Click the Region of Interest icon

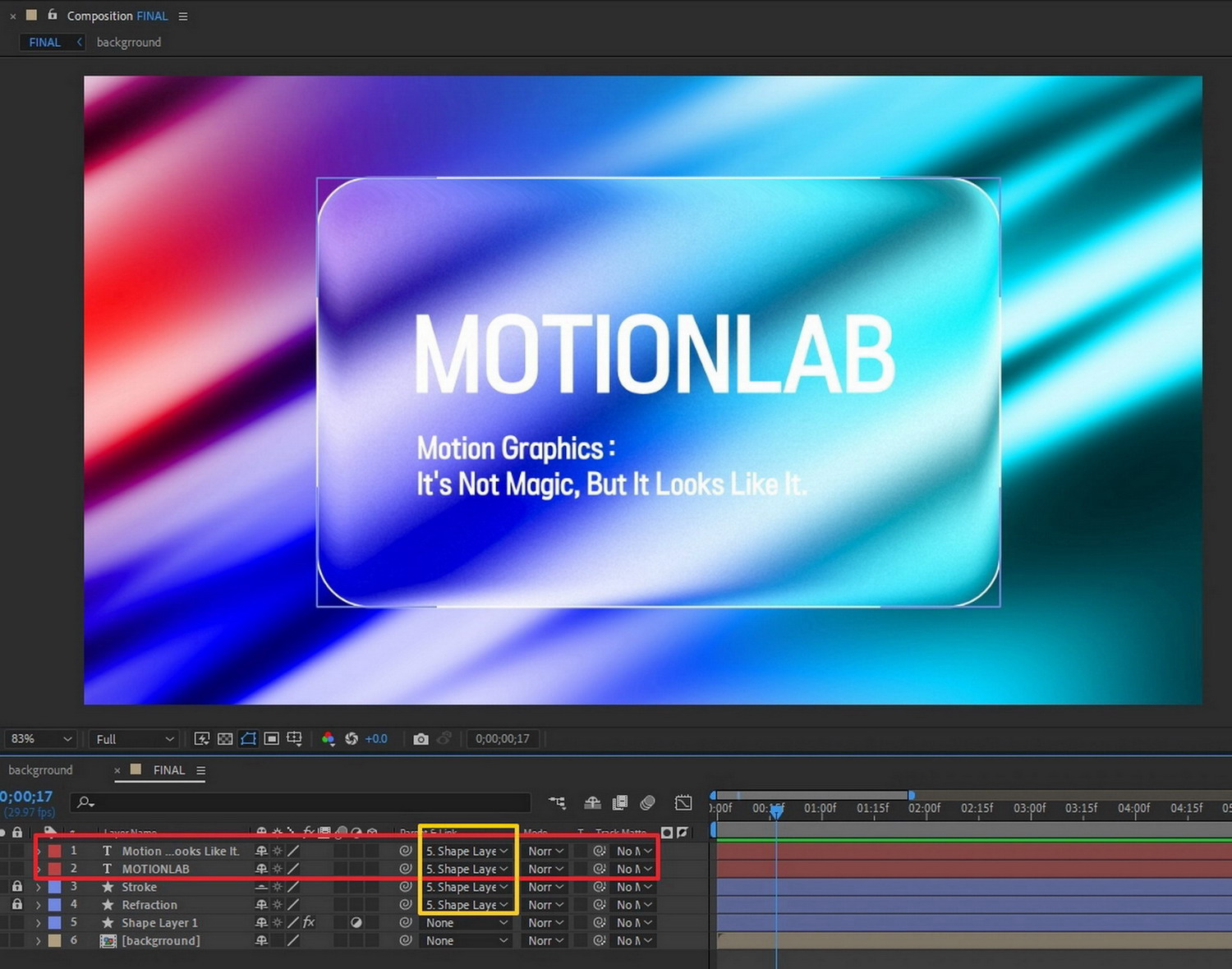(271, 739)
